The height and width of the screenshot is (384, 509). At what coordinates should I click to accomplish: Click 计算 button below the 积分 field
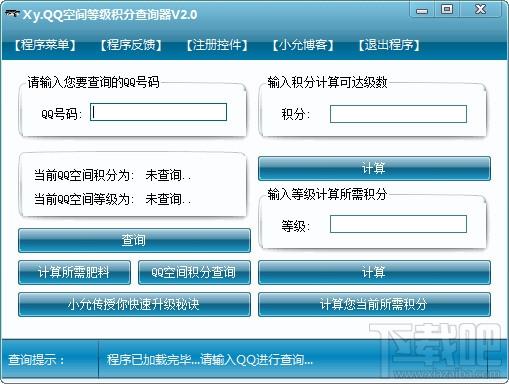(374, 168)
